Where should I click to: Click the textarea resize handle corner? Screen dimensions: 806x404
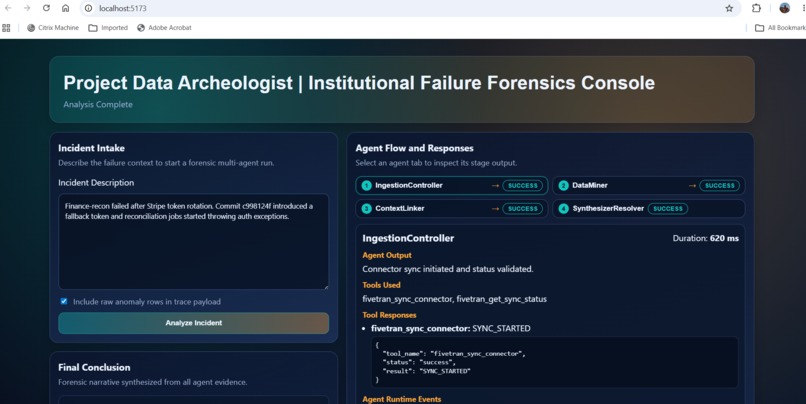point(324,286)
